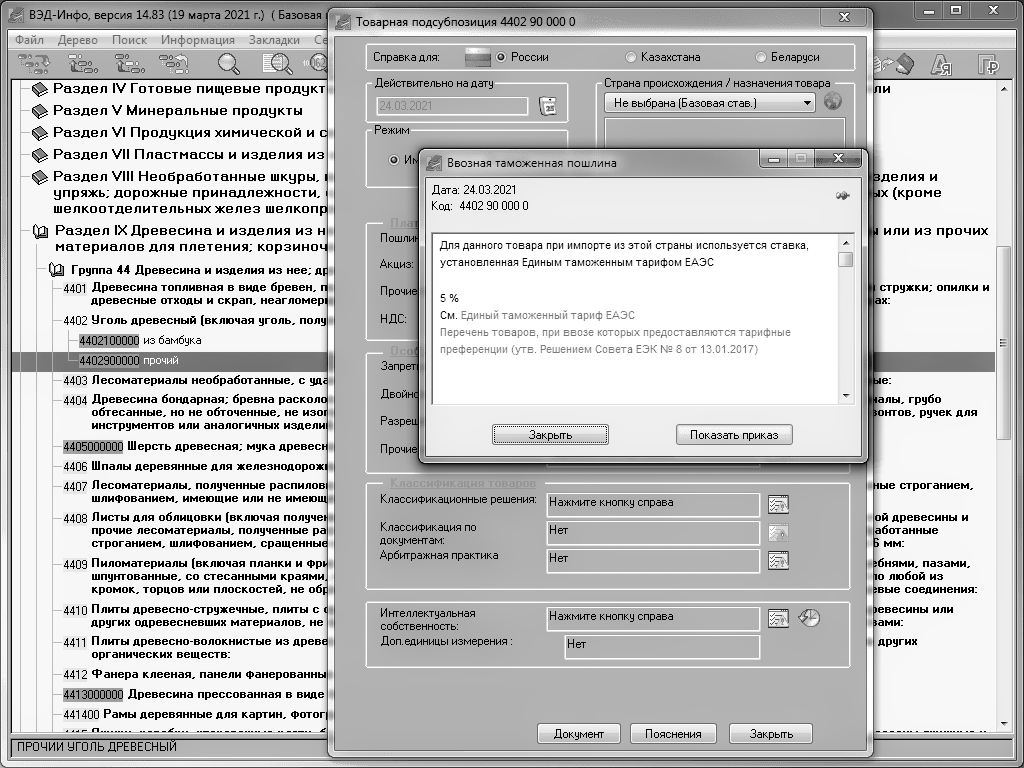Viewport: 1024px width, 768px height.
Task: Open classification decisions list icon
Action: (778, 505)
